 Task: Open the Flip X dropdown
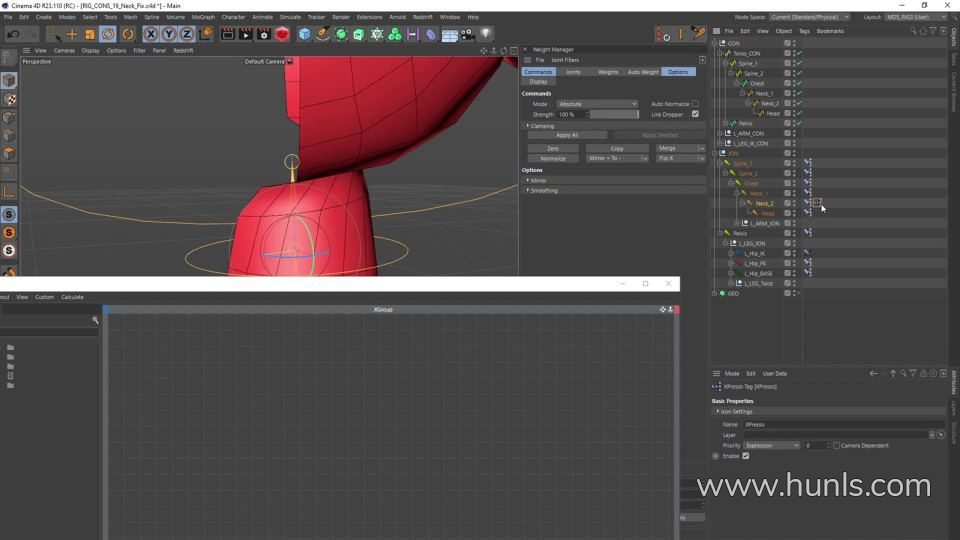680,159
